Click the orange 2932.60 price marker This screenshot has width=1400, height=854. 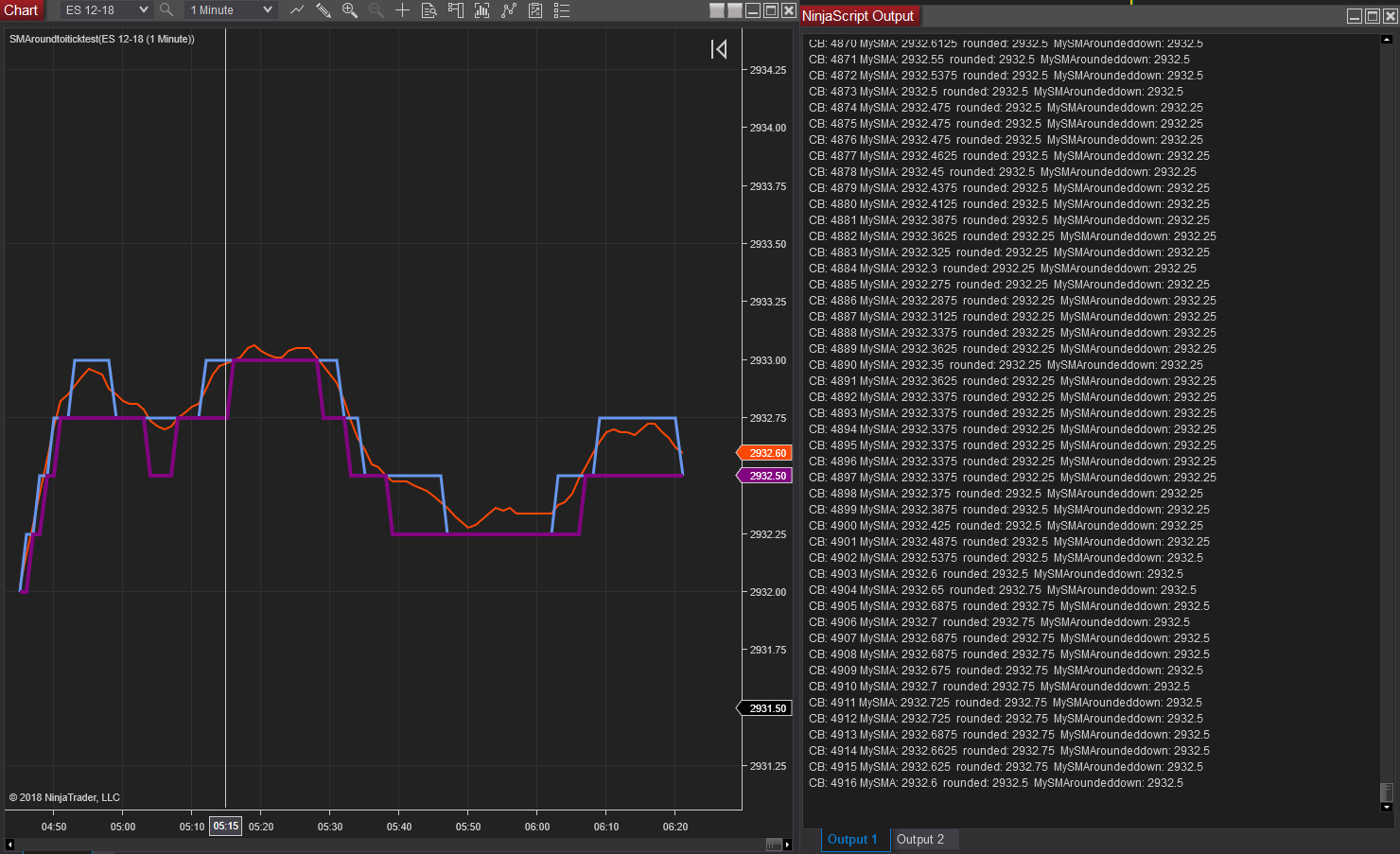click(764, 453)
